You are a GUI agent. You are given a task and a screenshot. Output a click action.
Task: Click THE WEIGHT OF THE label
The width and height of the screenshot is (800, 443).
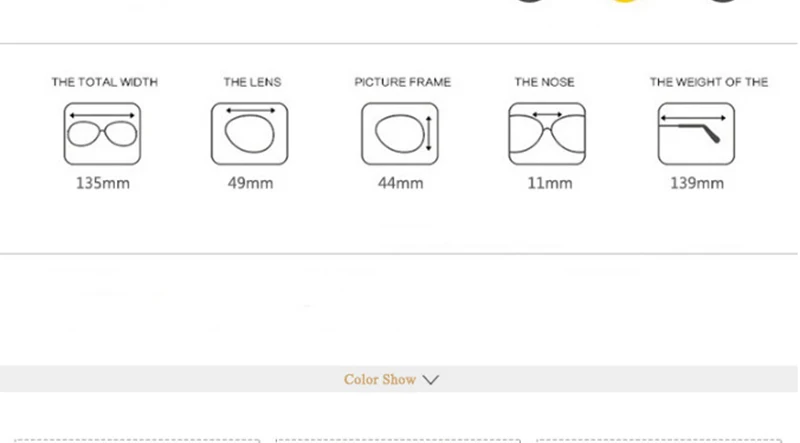[x=709, y=82]
